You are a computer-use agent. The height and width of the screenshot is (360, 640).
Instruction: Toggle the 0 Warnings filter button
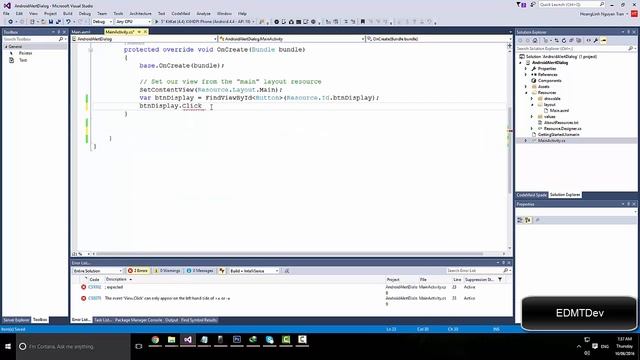167,271
